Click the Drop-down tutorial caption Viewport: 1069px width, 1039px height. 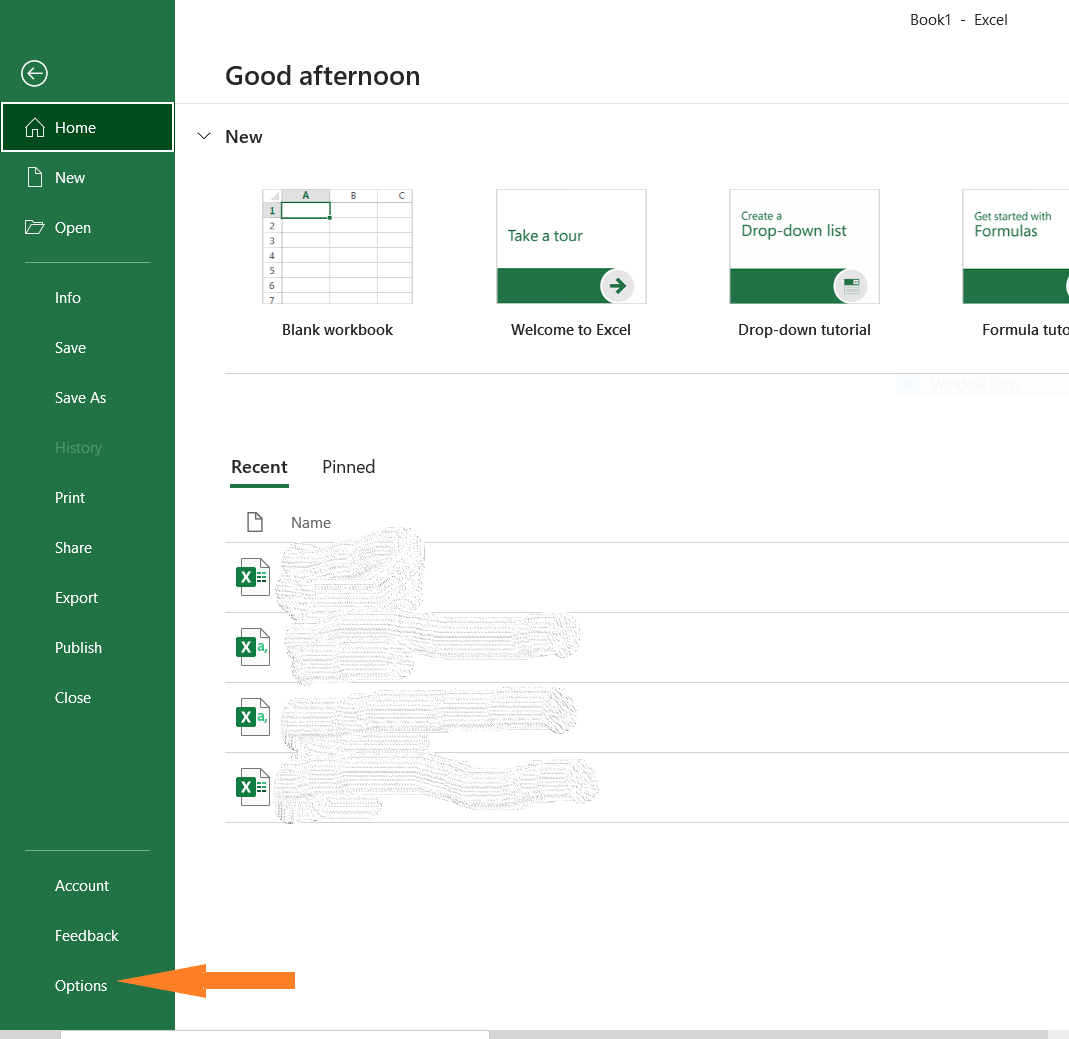click(x=804, y=330)
